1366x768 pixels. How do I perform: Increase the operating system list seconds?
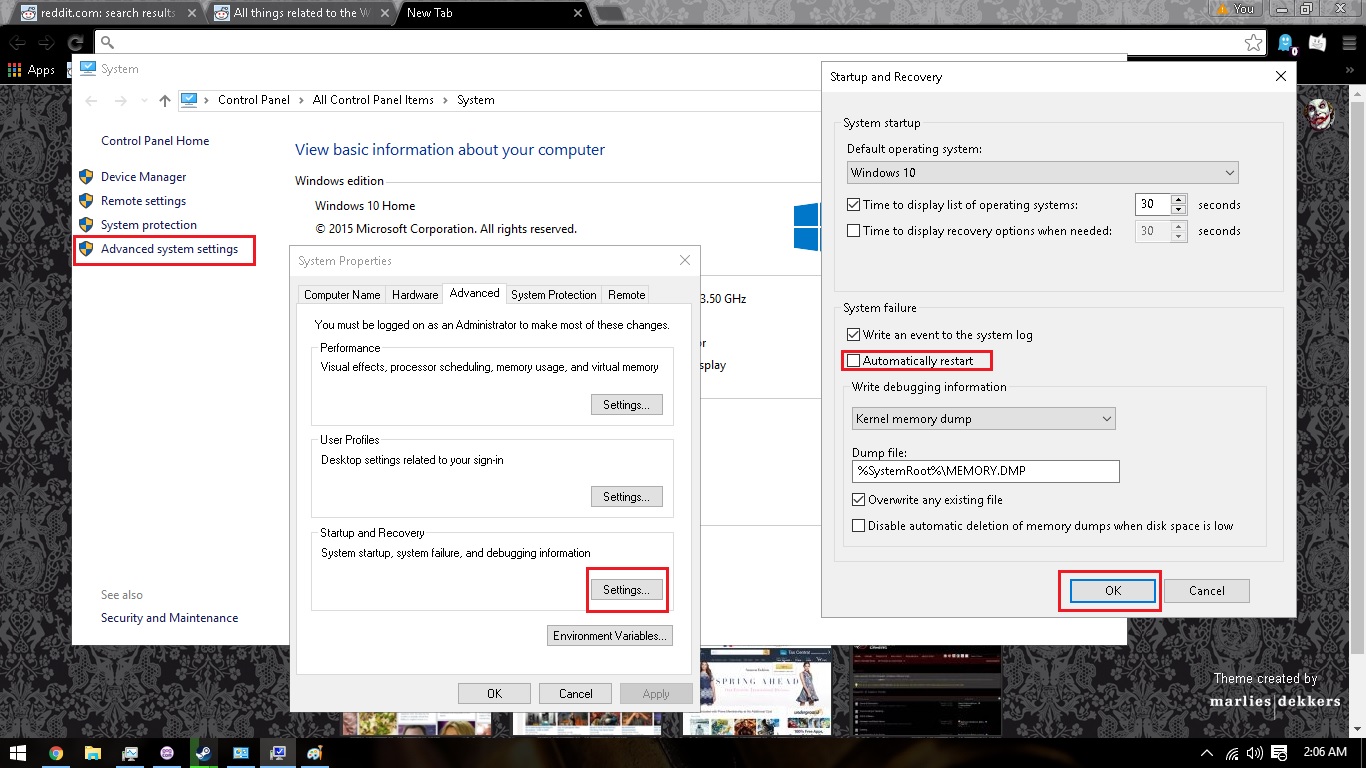click(x=1178, y=199)
